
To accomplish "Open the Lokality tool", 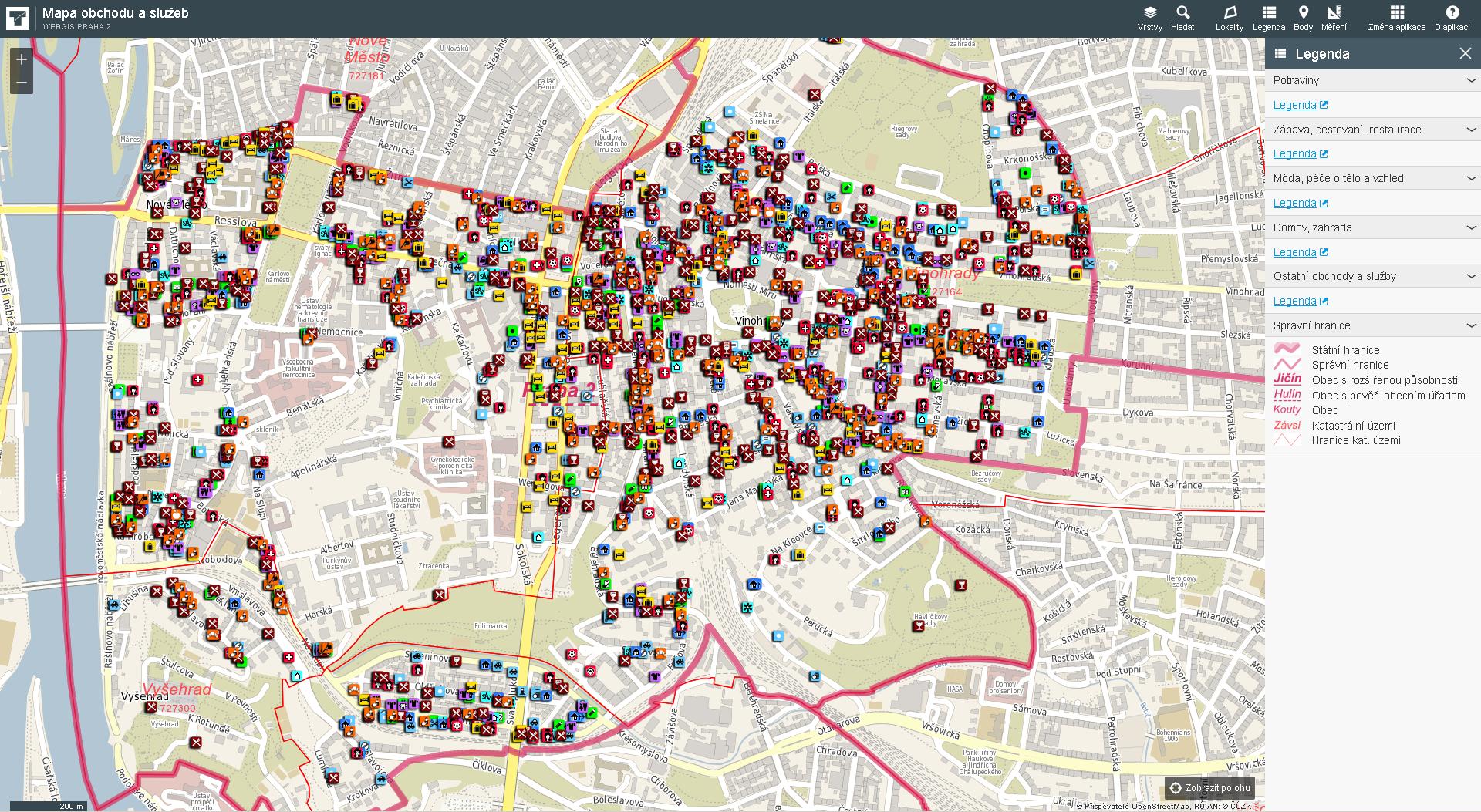I will [x=1230, y=19].
